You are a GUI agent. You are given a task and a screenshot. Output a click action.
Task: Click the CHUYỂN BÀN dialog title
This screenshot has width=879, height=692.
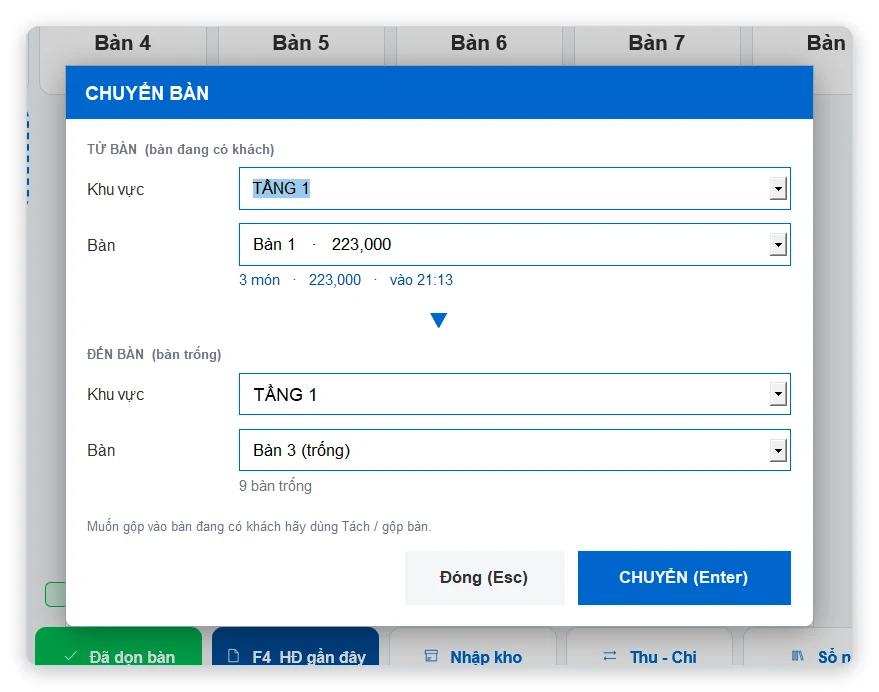pos(147,93)
